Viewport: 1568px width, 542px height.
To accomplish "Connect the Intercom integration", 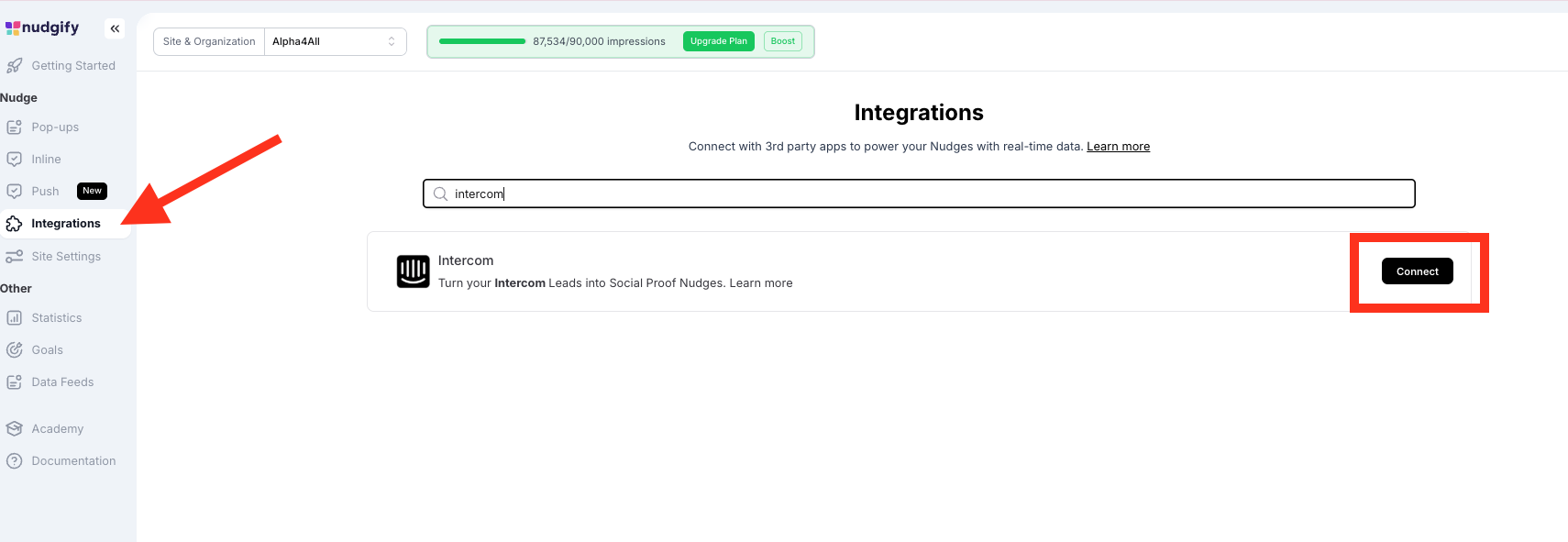I will point(1417,271).
